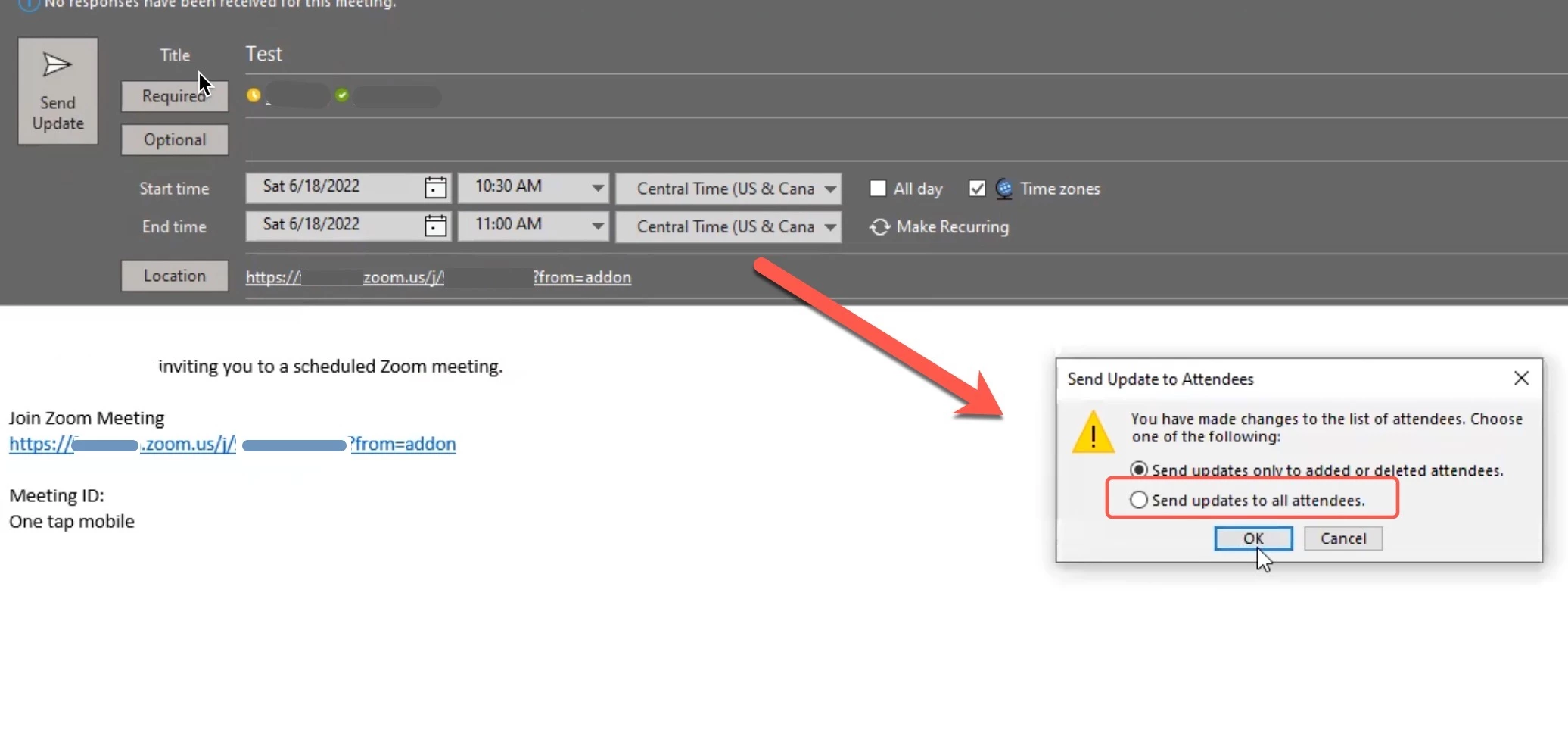Click the 'Start time' label
This screenshot has width=1568, height=730.
(x=174, y=189)
